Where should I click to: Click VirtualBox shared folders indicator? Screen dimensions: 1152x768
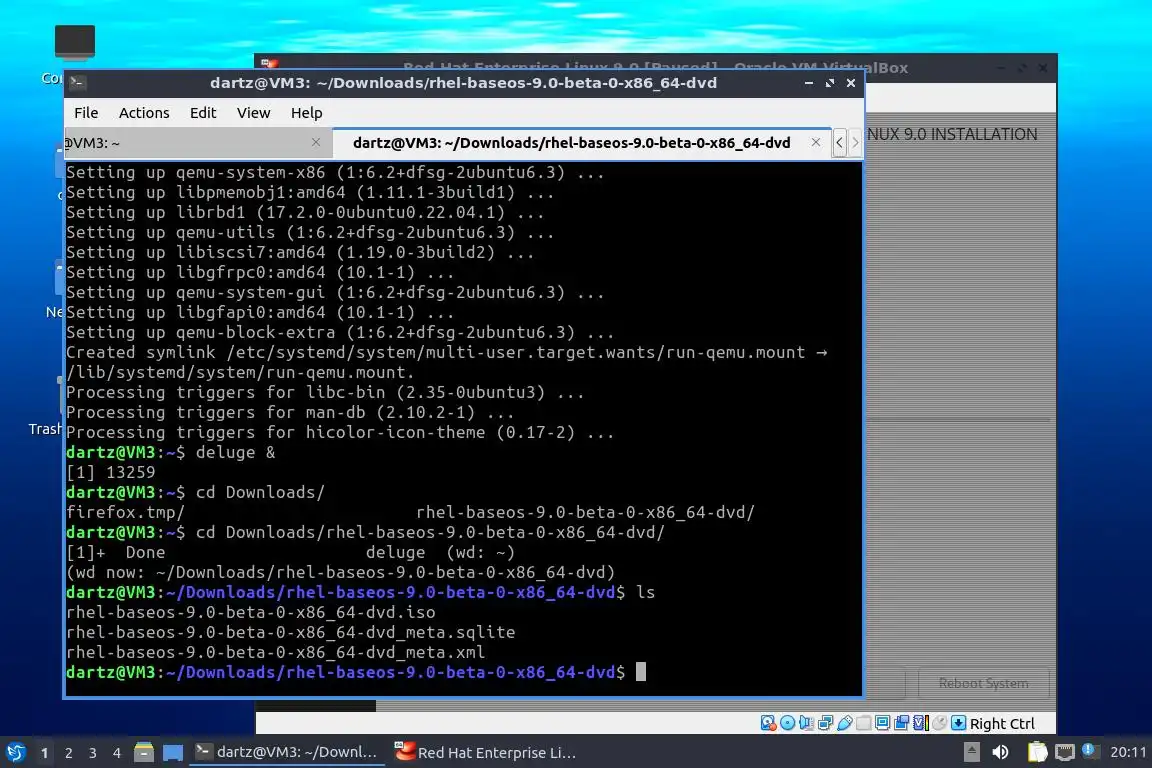coord(864,723)
